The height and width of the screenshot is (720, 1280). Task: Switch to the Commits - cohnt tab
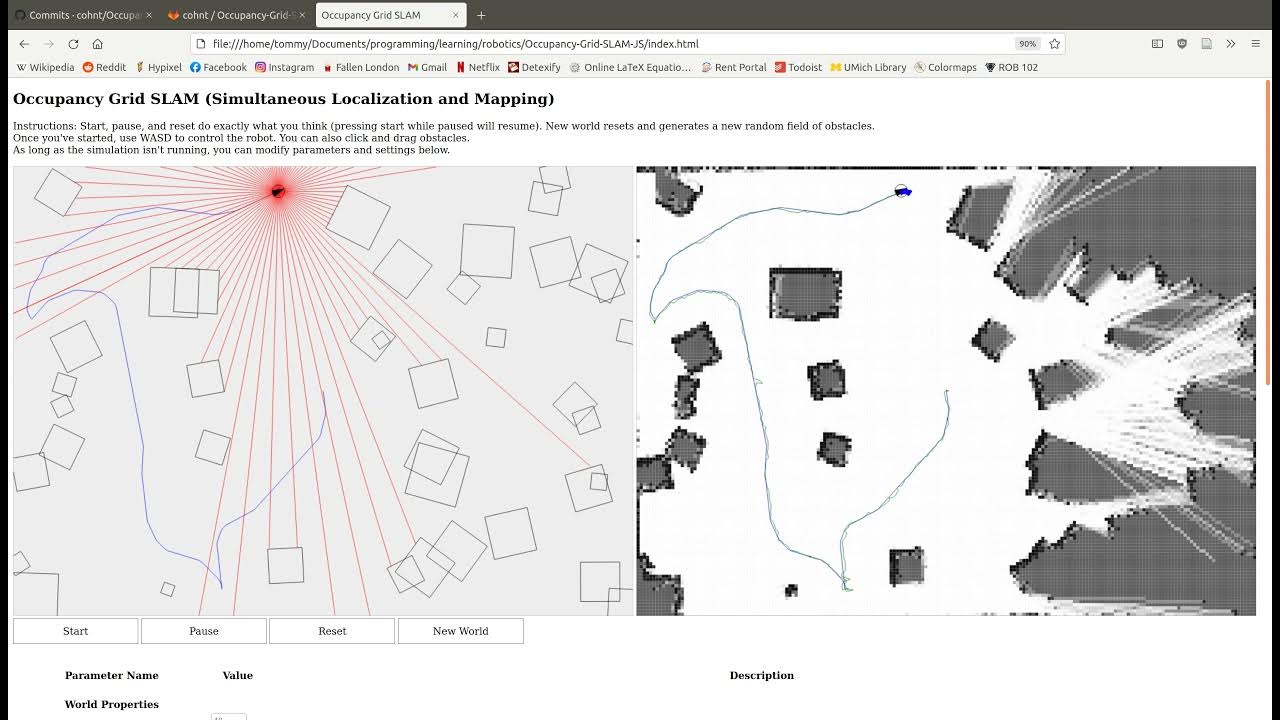(x=82, y=15)
